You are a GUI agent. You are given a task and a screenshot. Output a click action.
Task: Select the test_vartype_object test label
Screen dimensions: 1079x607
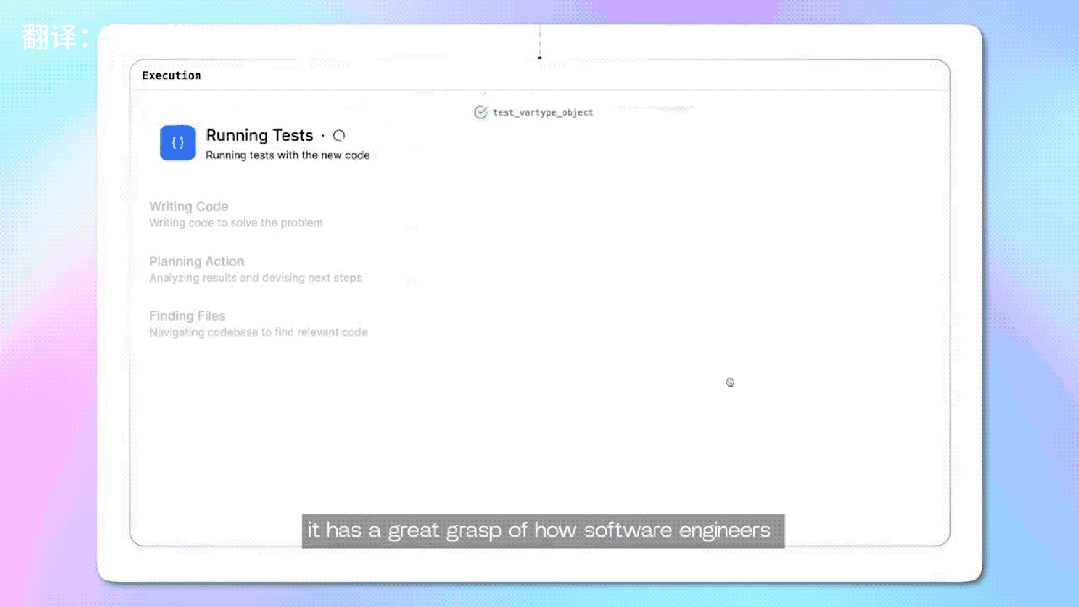[543, 113]
